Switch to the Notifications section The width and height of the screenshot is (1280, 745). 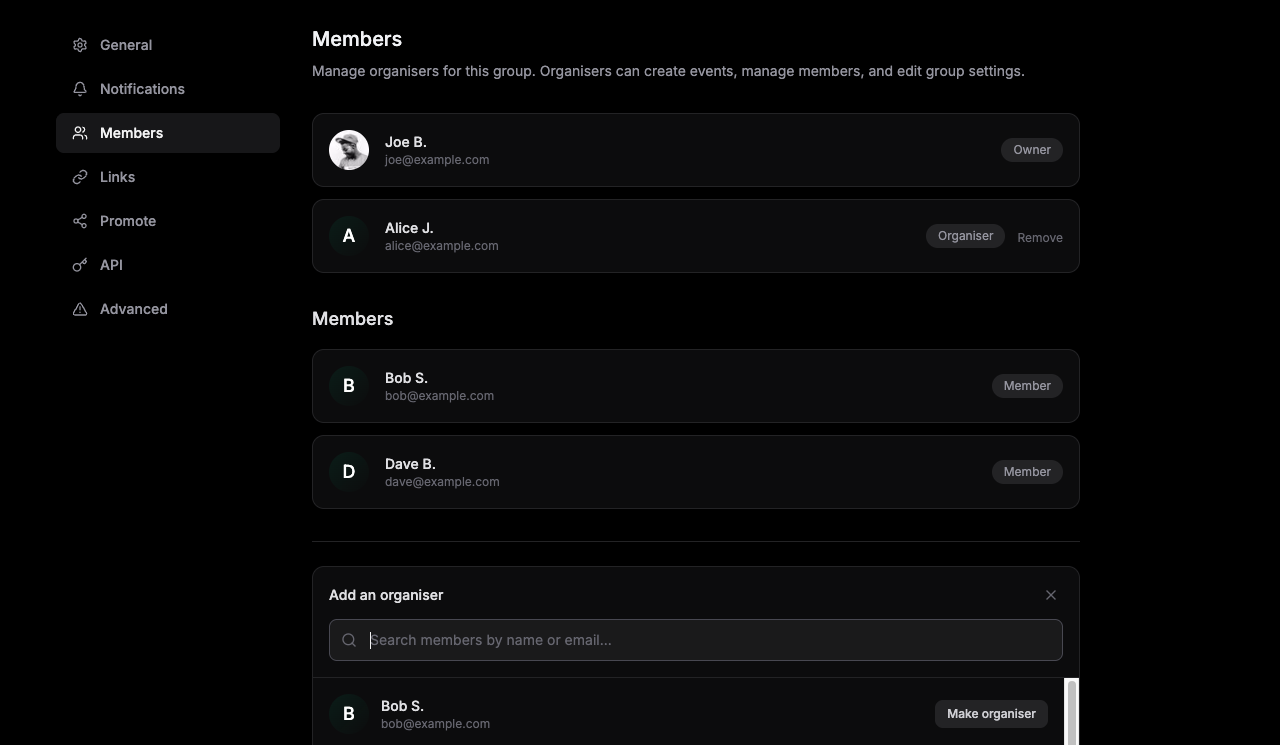tap(142, 89)
